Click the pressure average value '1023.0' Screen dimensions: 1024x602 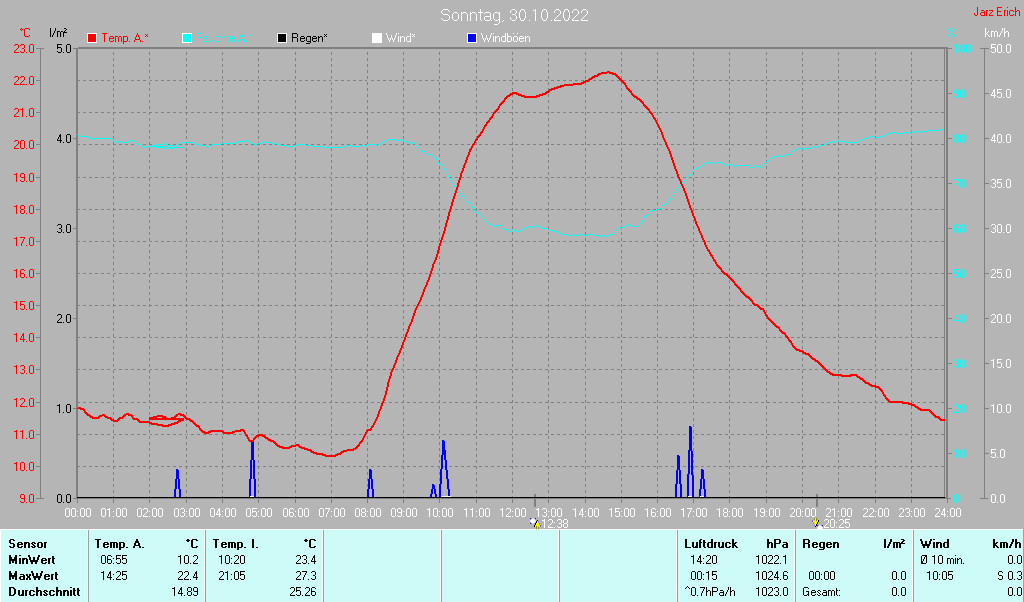[772, 592]
